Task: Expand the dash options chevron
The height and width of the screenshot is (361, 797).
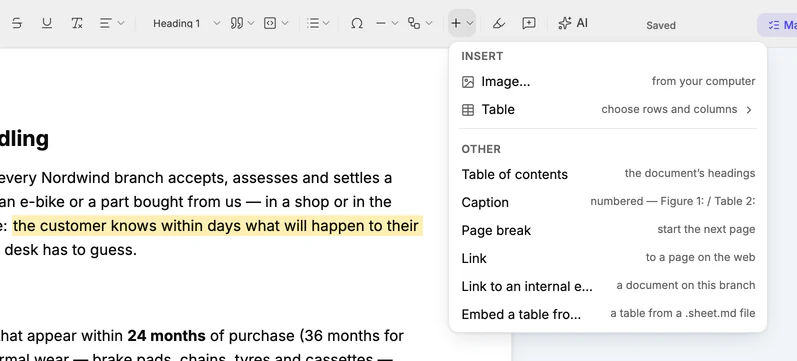Action: pyautogui.click(x=394, y=23)
